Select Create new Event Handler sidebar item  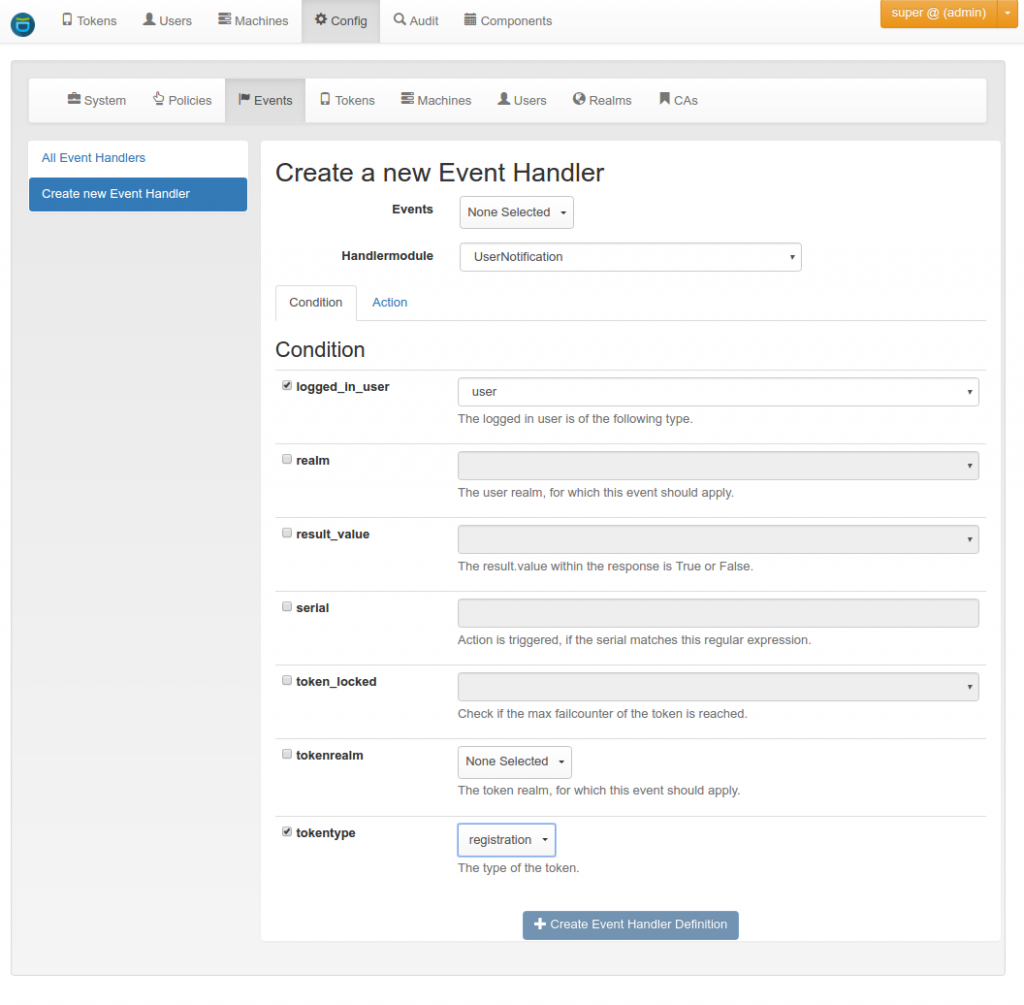pos(138,194)
